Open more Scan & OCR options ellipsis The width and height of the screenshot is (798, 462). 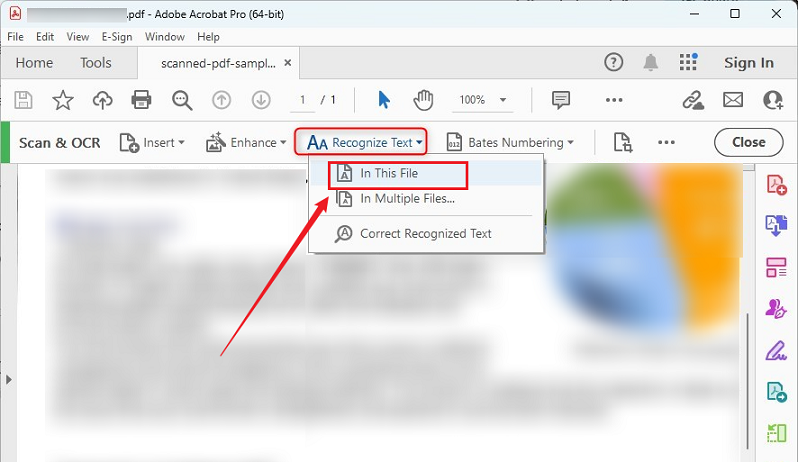pos(666,142)
